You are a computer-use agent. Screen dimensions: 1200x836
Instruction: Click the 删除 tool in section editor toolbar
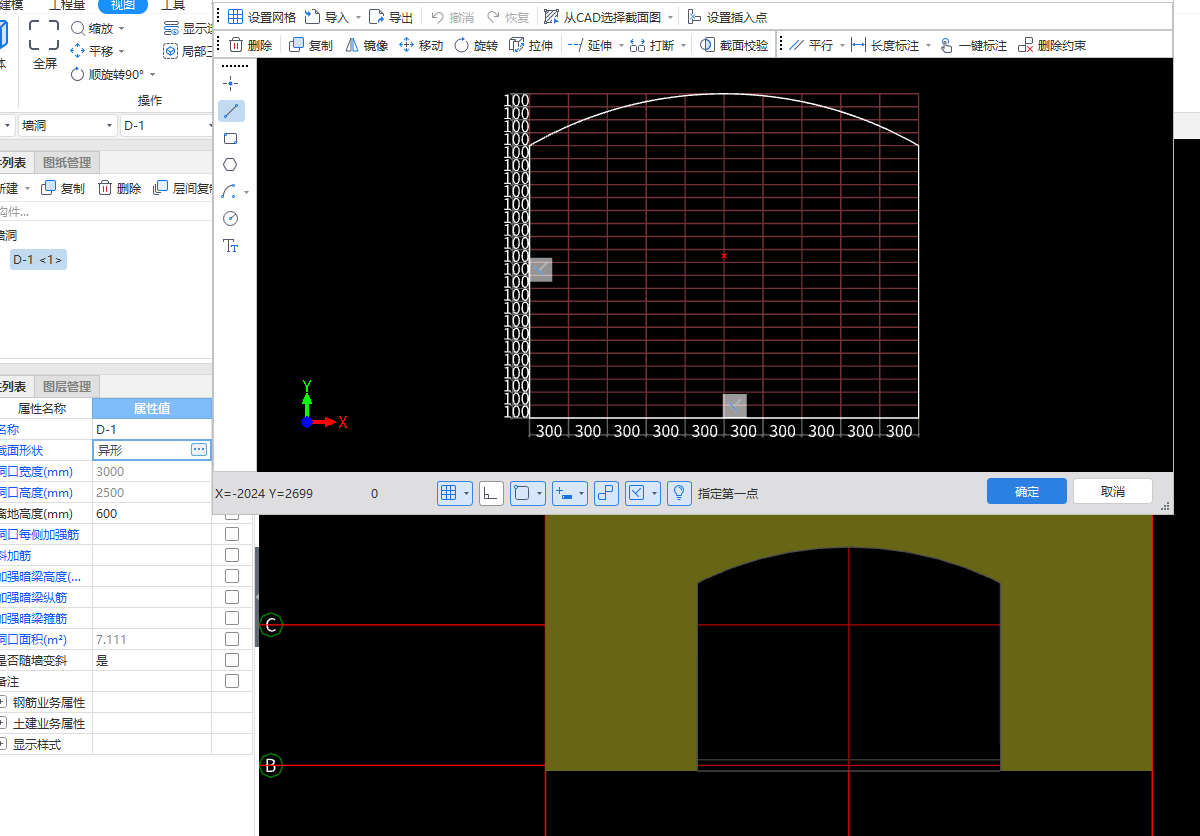tap(250, 45)
